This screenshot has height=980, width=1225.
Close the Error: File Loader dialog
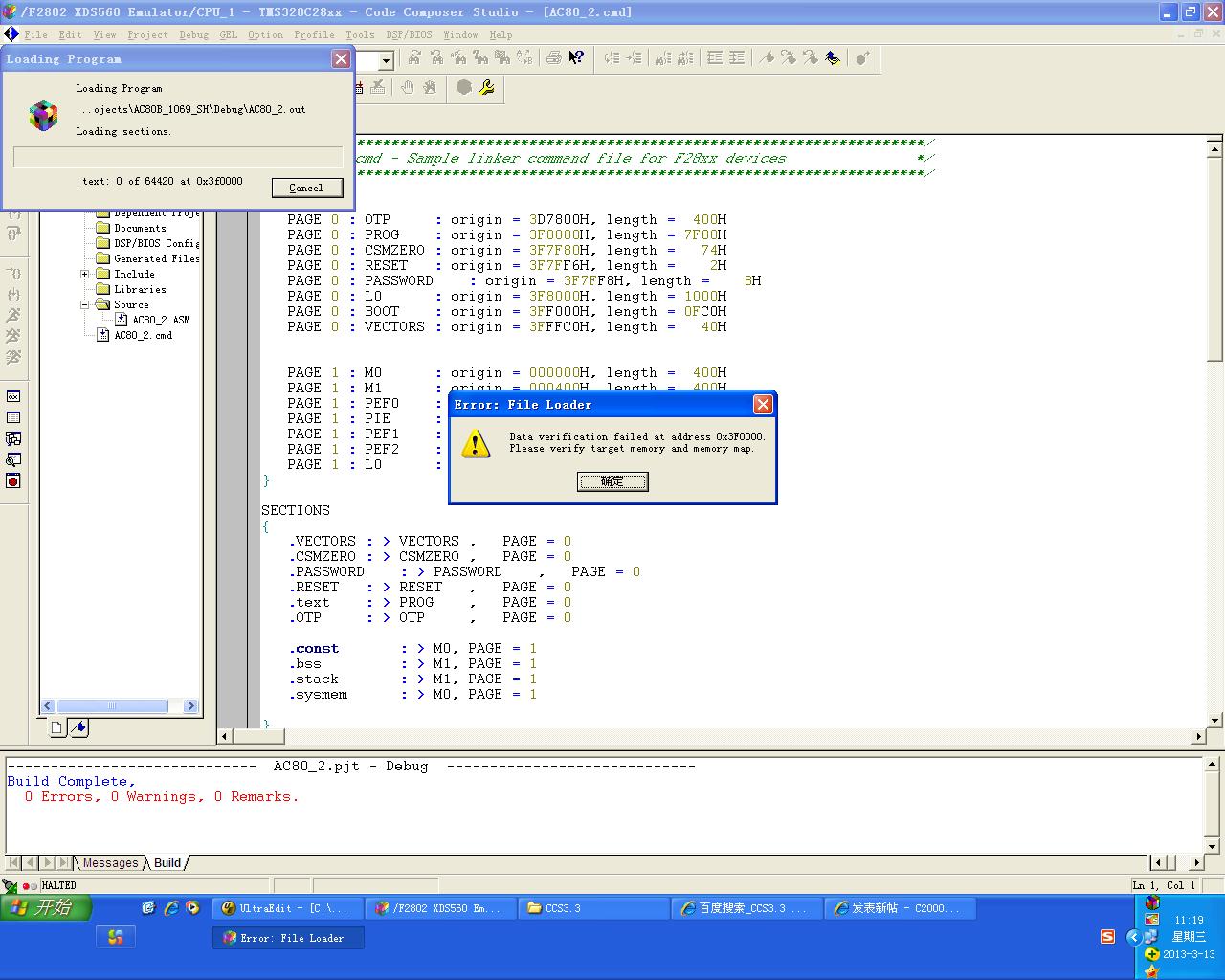[x=763, y=405]
